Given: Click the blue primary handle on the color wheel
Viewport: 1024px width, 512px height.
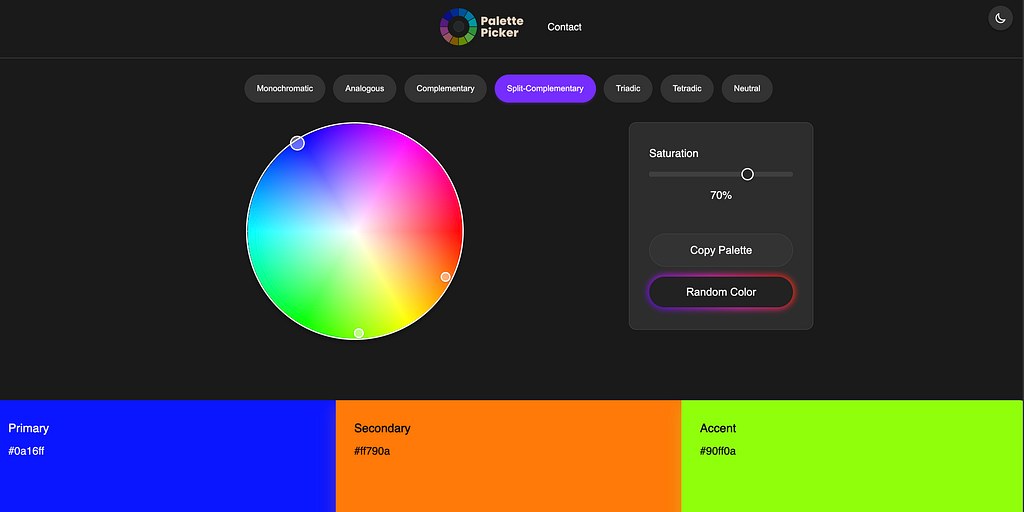Looking at the screenshot, I should (297, 143).
